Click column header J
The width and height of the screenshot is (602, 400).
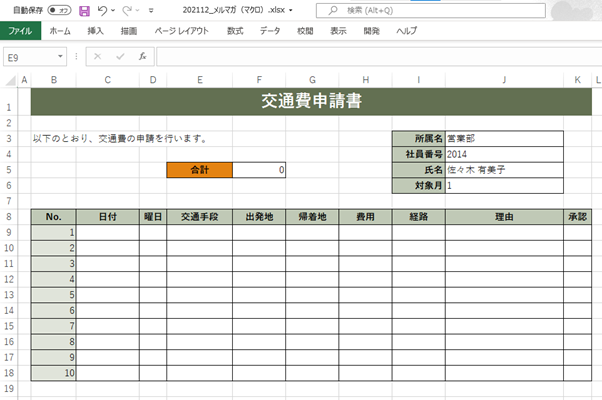504,79
